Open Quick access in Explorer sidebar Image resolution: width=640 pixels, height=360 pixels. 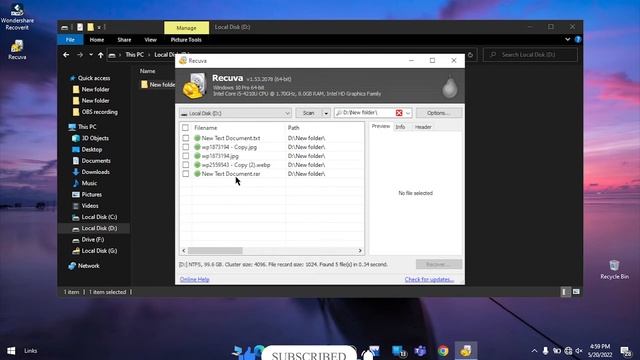94,78
